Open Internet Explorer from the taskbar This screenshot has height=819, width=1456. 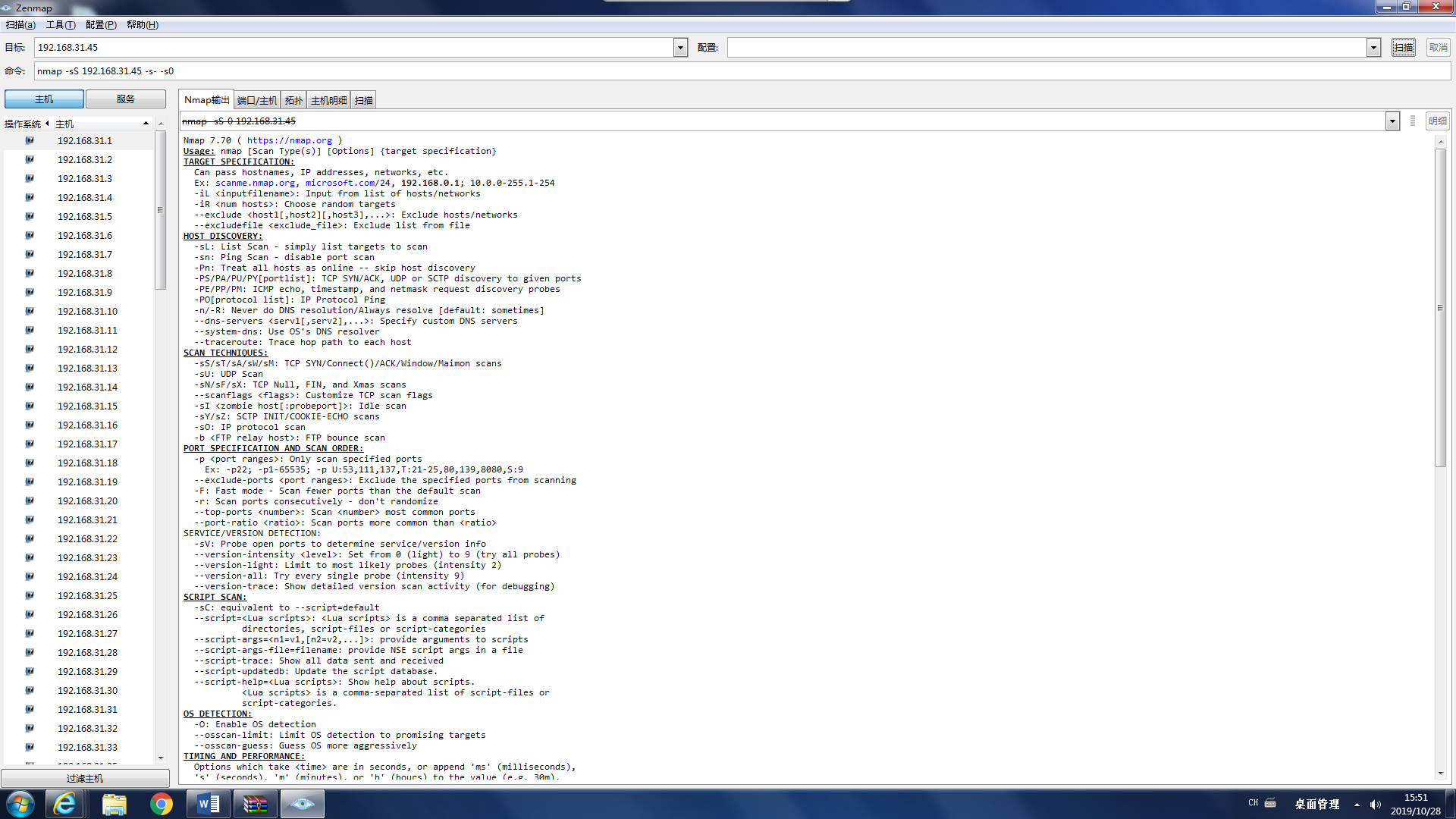point(65,804)
